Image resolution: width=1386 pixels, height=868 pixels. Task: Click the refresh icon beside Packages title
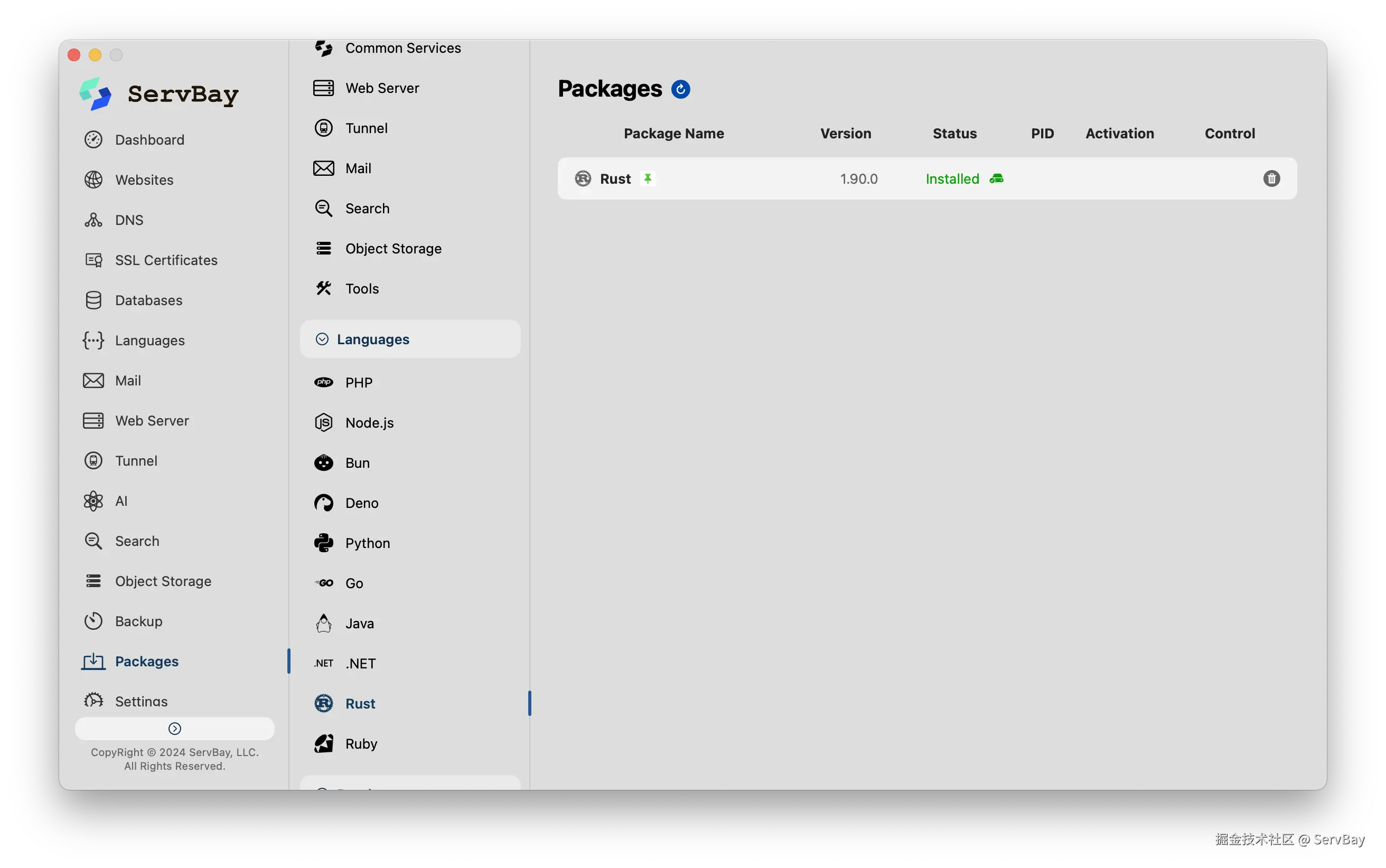point(680,90)
